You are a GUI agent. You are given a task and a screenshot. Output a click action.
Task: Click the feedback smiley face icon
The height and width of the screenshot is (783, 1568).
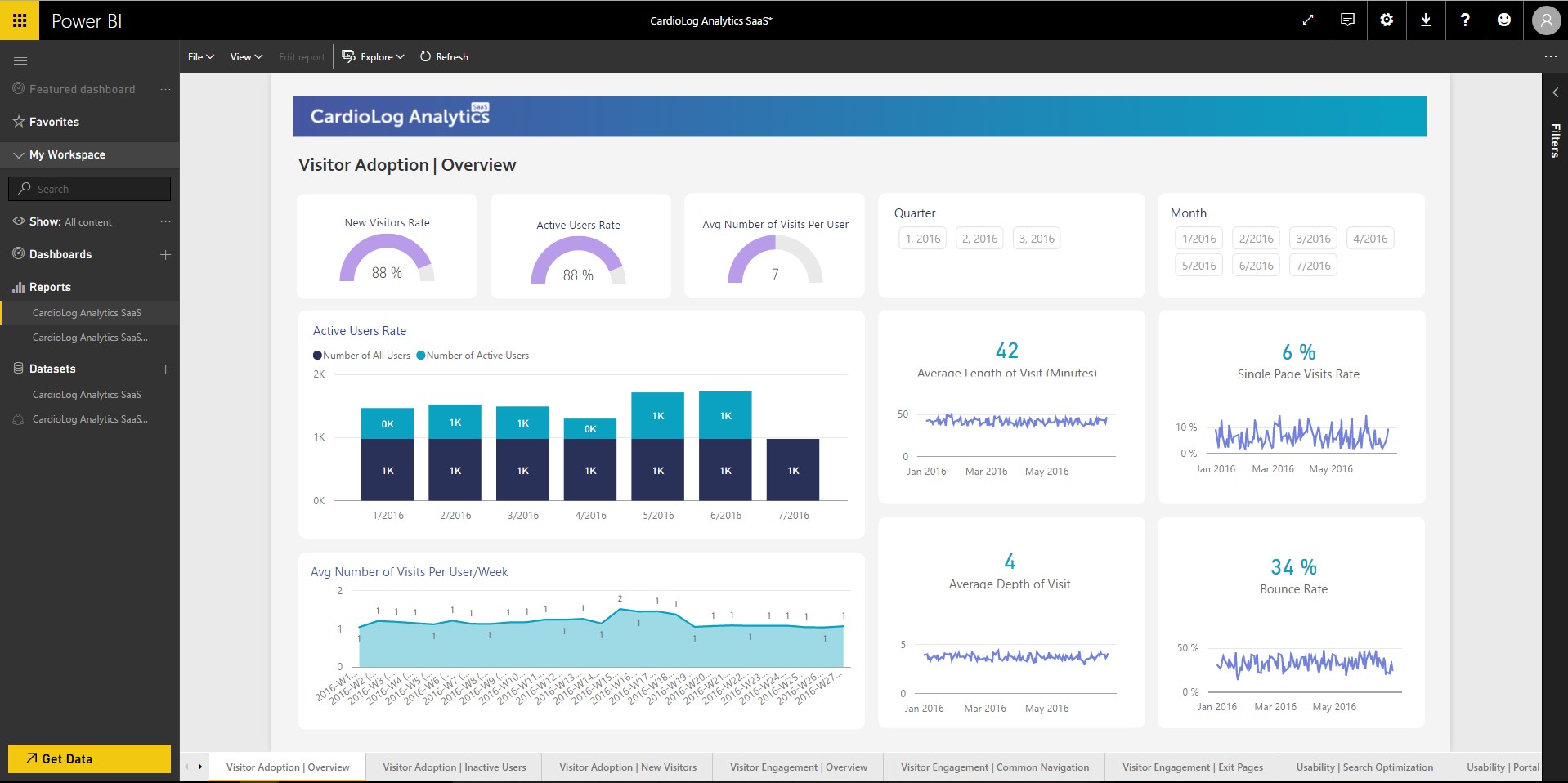coord(1504,20)
